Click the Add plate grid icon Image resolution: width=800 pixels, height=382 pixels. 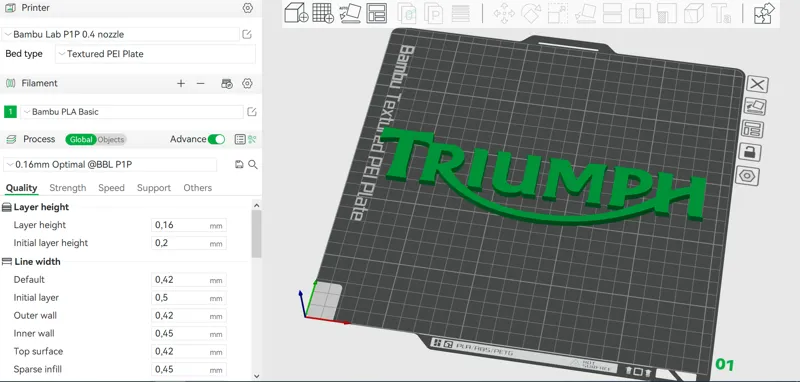click(323, 13)
